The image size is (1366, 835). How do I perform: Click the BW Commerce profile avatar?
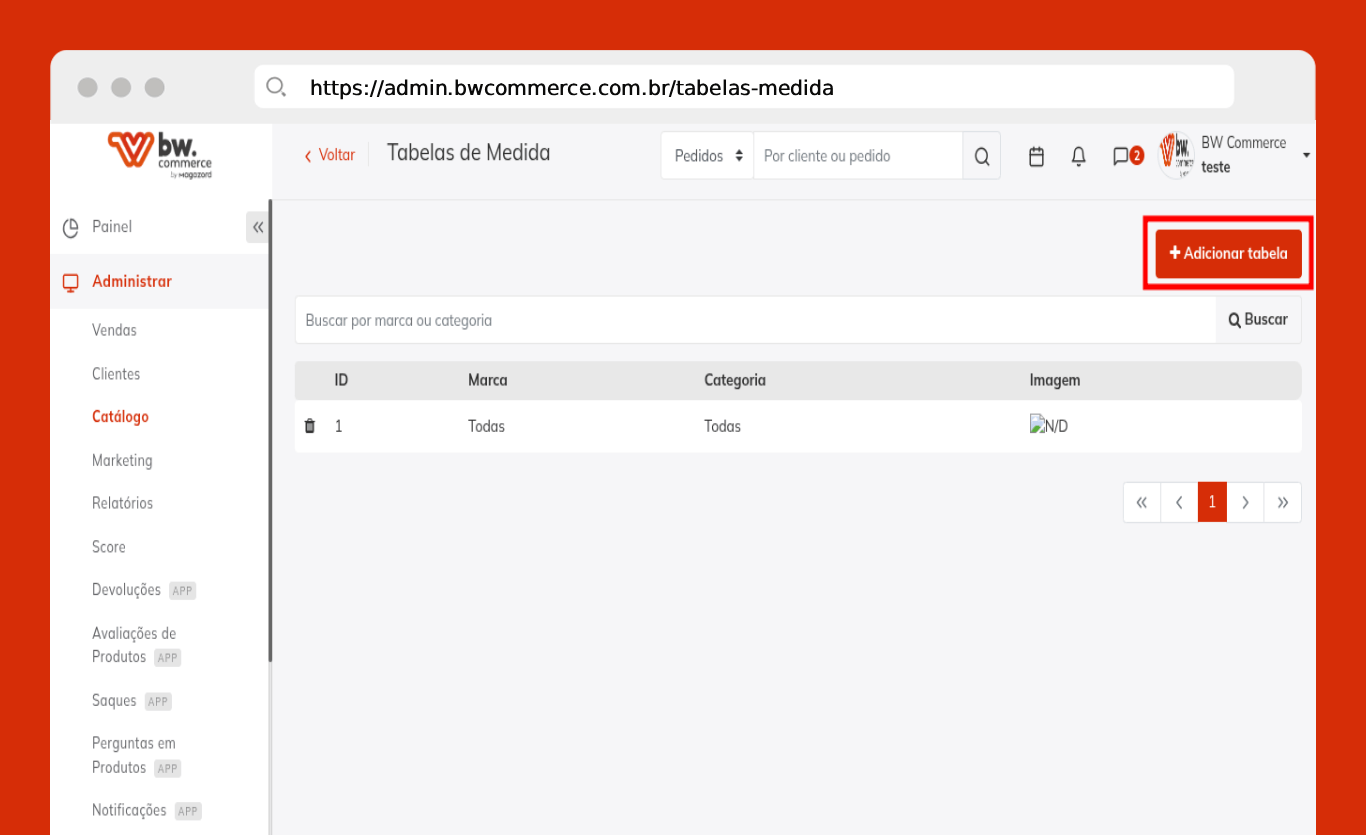[x=1176, y=156]
